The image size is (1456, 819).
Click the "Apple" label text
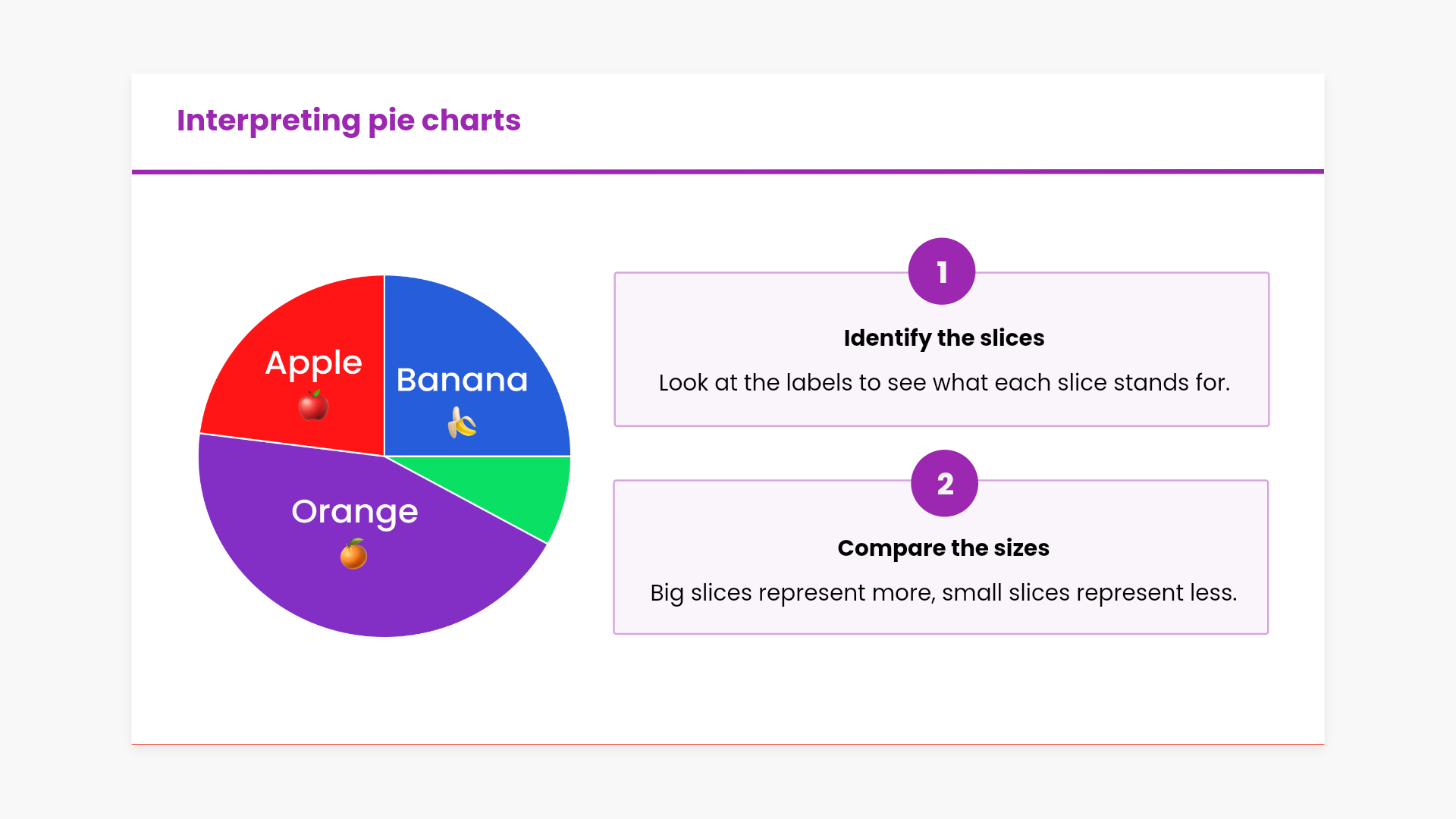pos(313,363)
